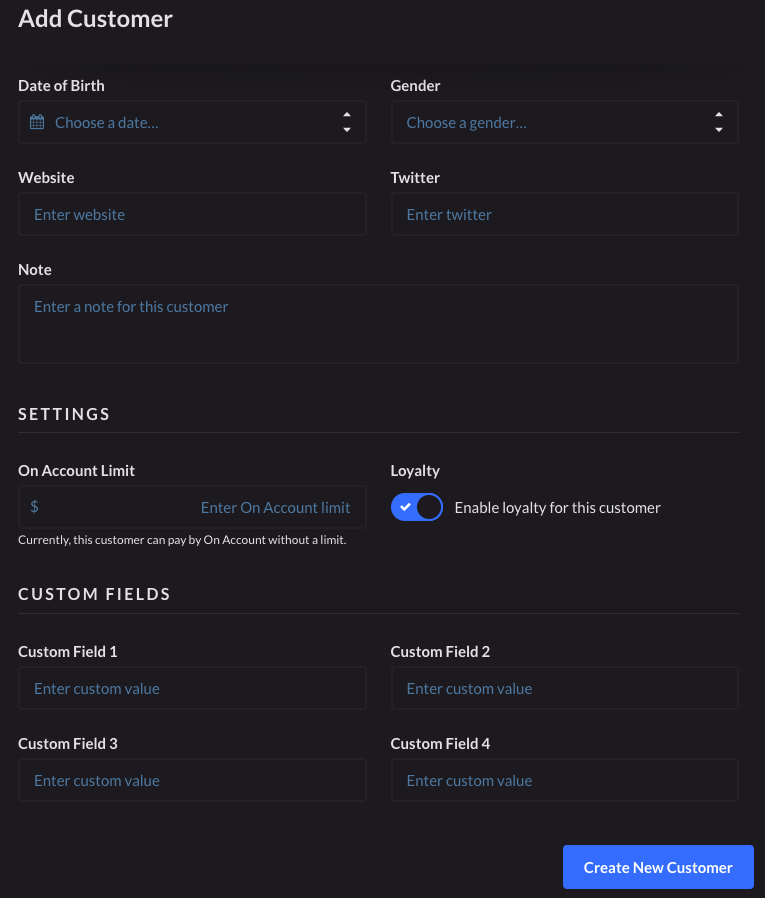Focus the Custom Field 2 input
Image resolution: width=765 pixels, height=898 pixels.
point(565,688)
